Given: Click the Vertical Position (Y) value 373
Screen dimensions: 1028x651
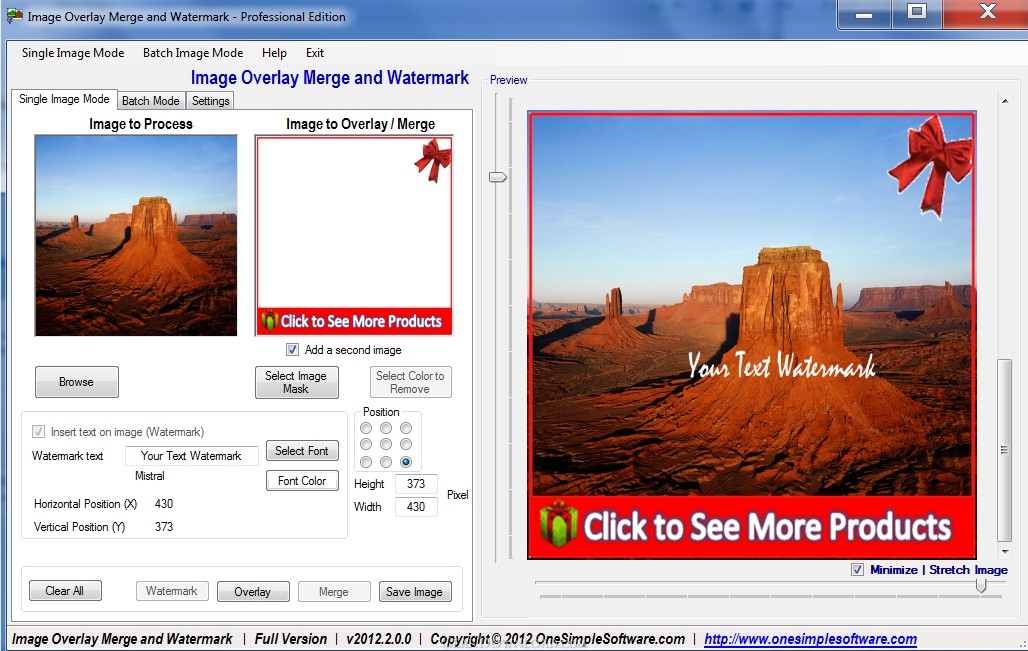Looking at the screenshot, I should 164,526.
